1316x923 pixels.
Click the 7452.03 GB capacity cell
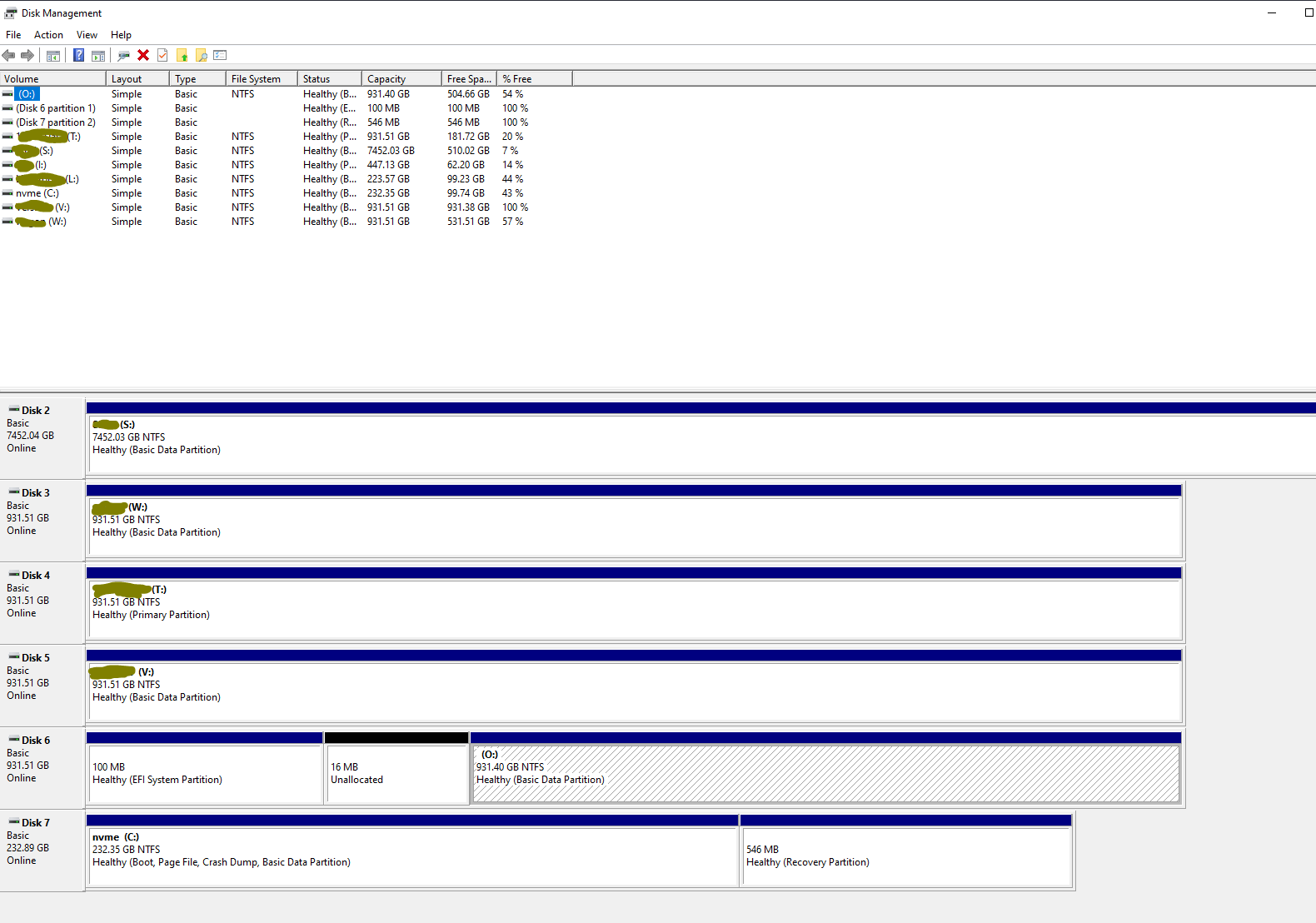pos(391,151)
